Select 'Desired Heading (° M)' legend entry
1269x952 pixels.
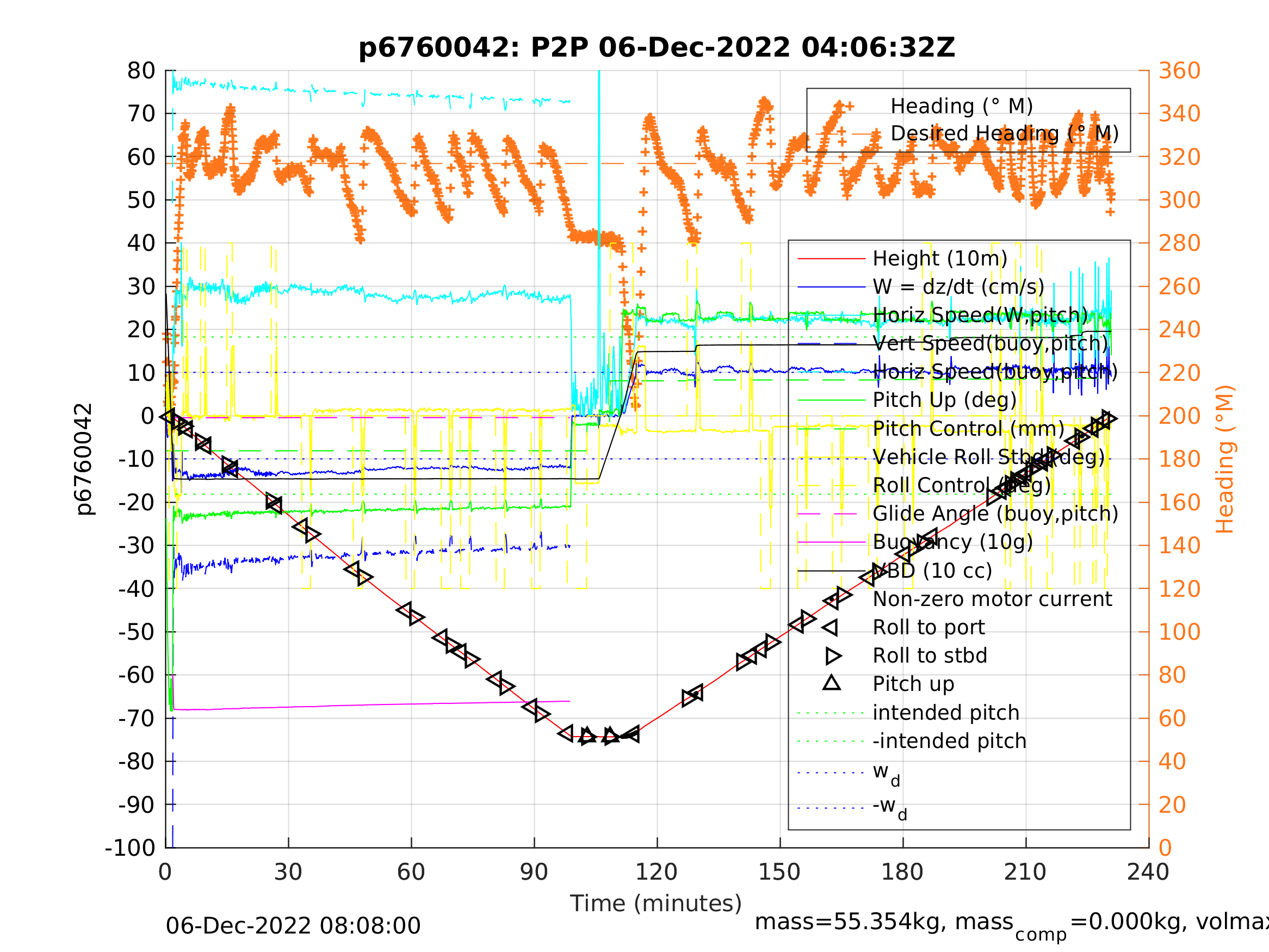[1005, 134]
